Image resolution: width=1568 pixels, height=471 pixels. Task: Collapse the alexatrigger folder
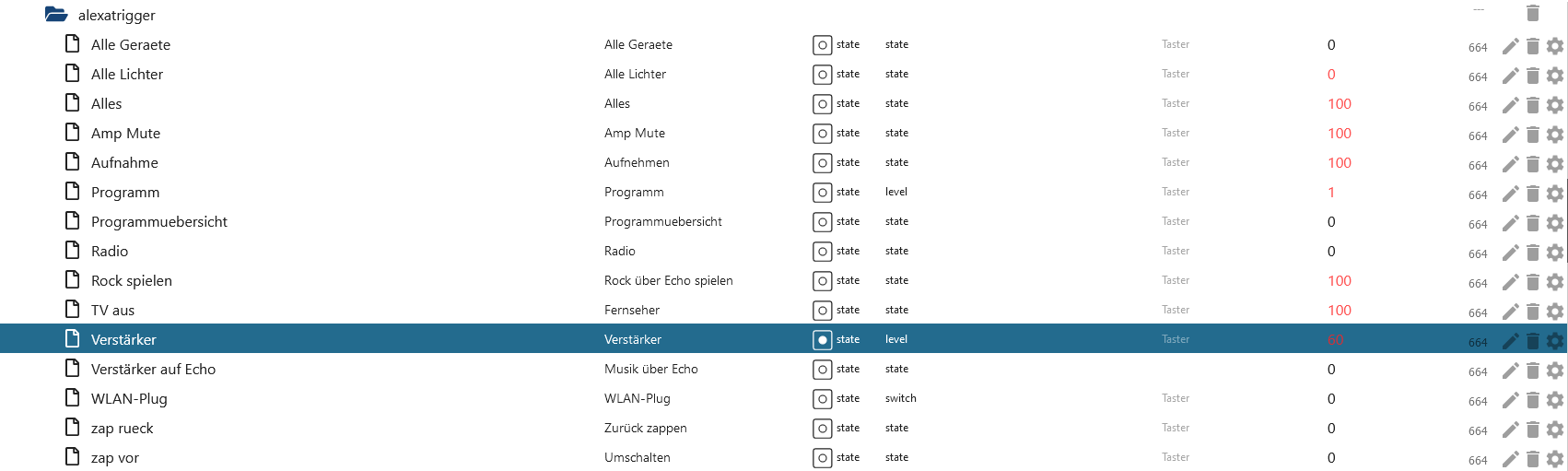56,15
